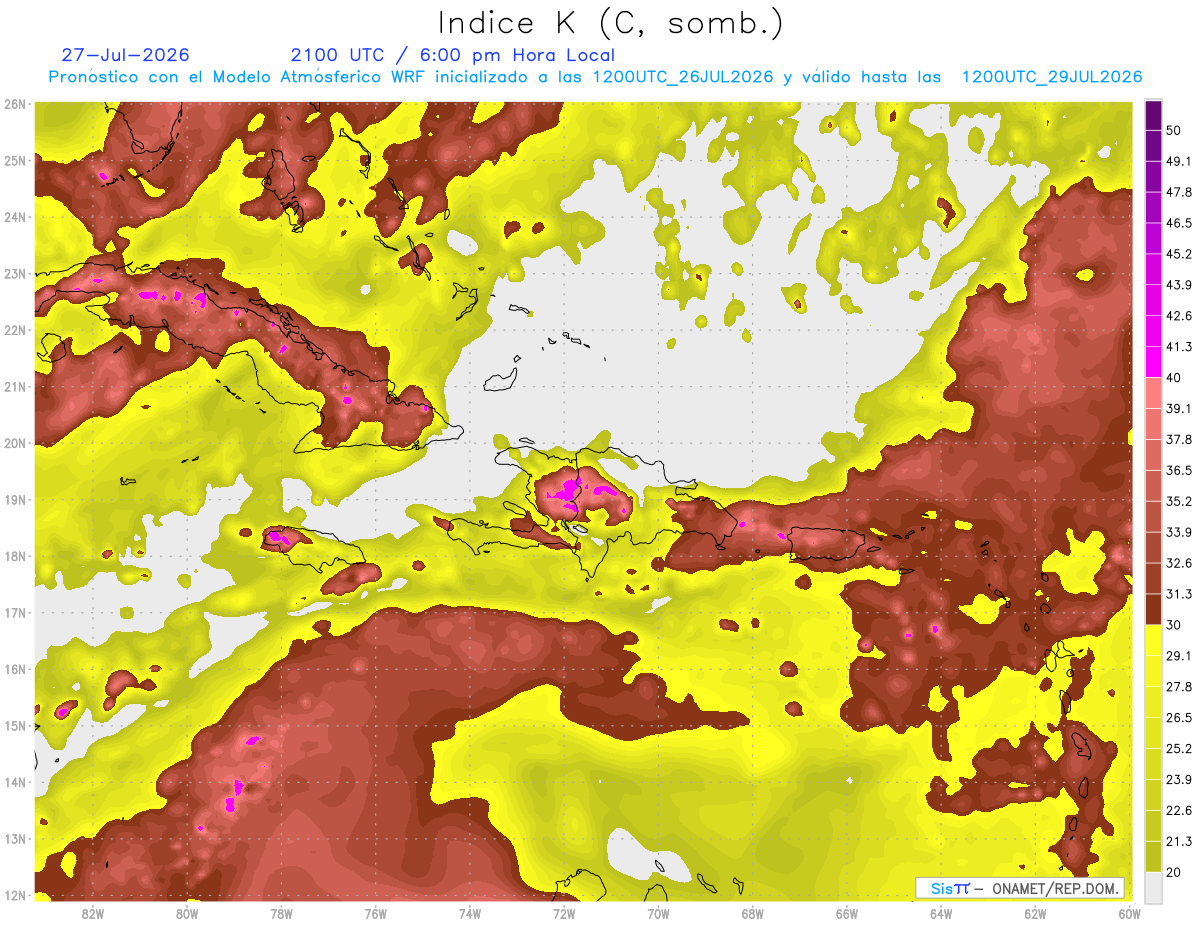This screenshot has width=1200, height=927.
Task: Click the "20" value on the color scale
Action: pyautogui.click(x=1174, y=873)
